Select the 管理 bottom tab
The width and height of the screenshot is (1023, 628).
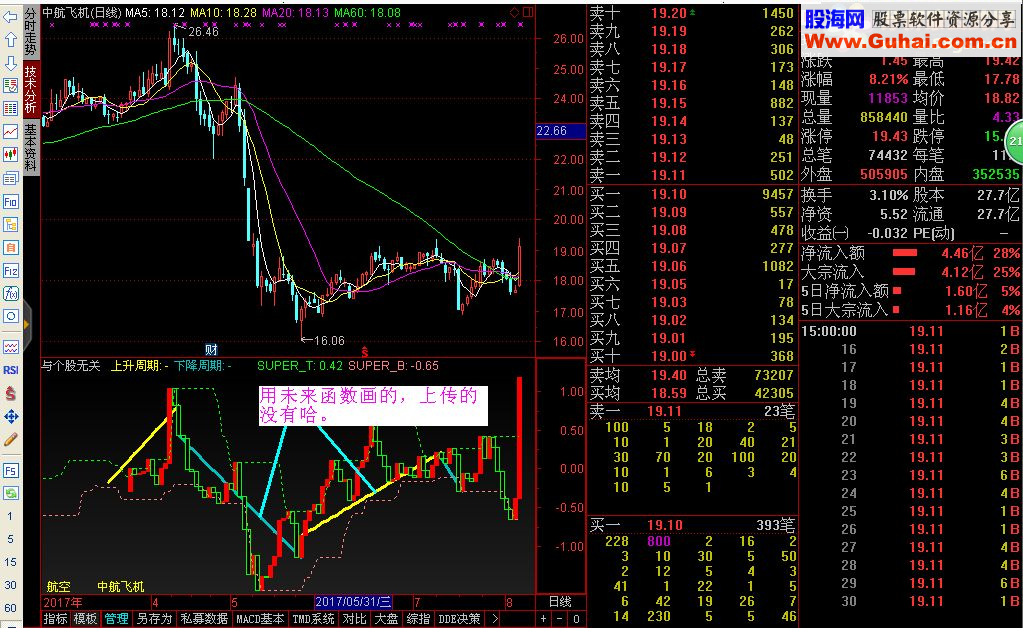(x=117, y=619)
